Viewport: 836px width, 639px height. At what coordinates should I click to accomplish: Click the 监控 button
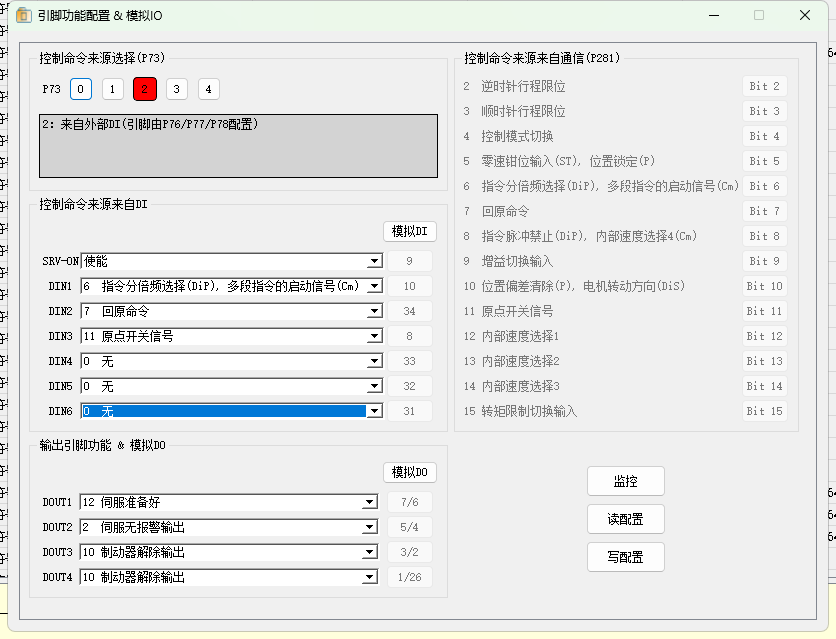coord(626,481)
